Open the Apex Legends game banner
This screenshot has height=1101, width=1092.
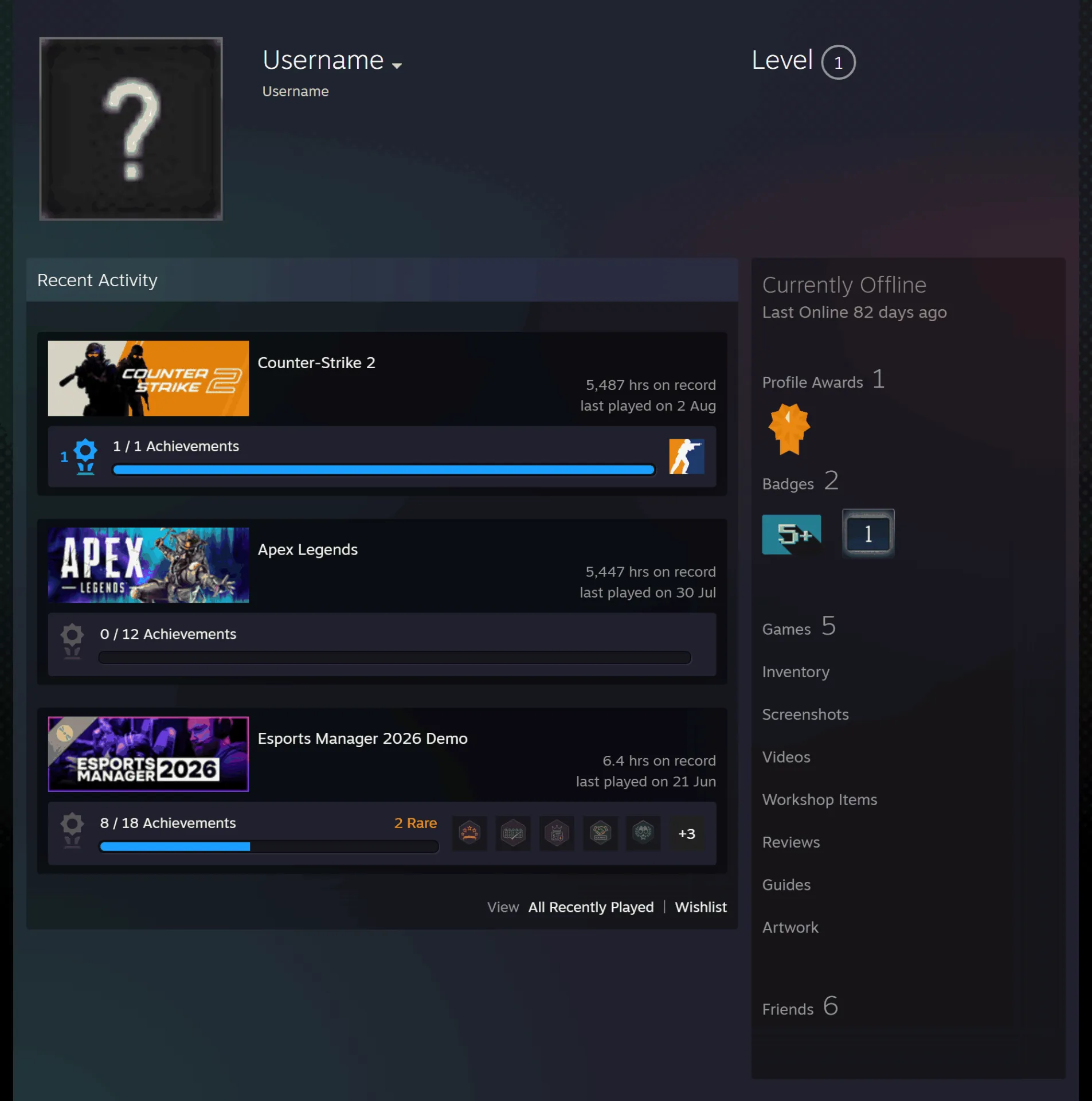point(148,565)
